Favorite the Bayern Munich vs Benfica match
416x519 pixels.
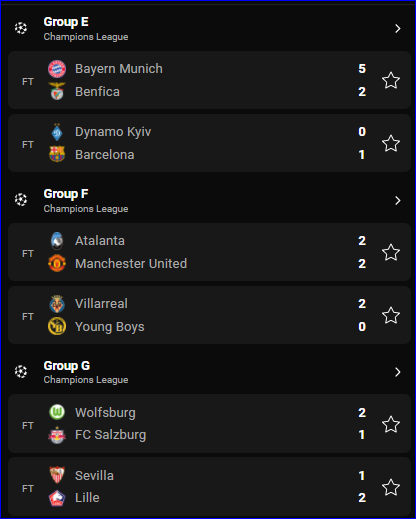391,80
